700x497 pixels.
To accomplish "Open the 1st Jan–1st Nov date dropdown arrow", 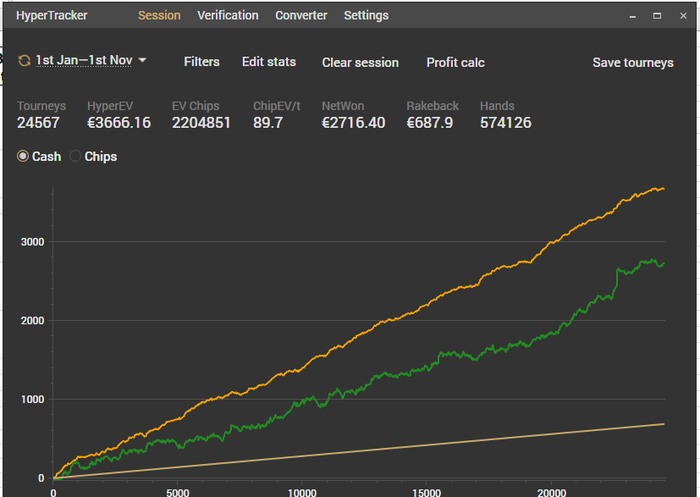I will pyautogui.click(x=142, y=60).
